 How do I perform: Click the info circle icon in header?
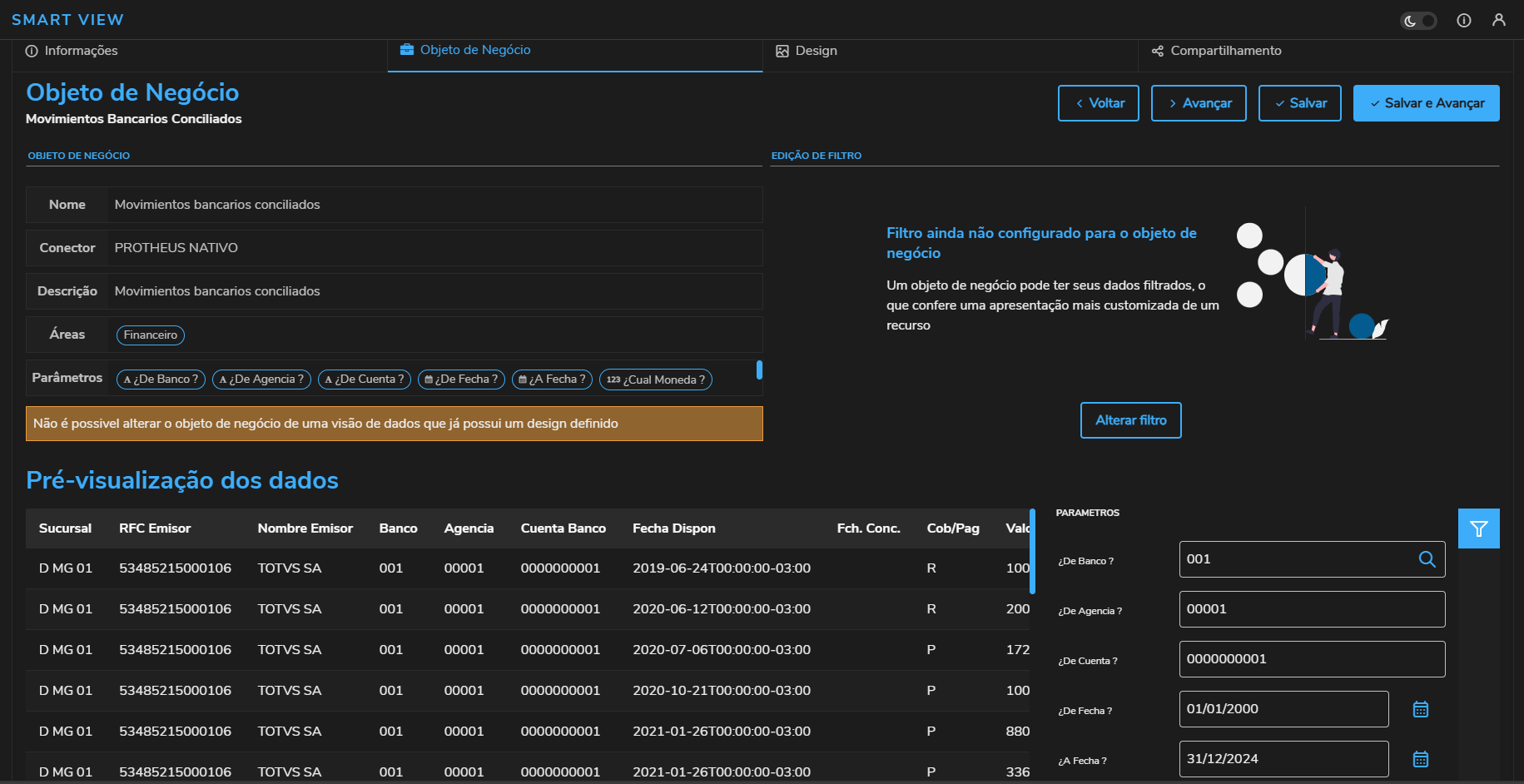(x=1463, y=21)
